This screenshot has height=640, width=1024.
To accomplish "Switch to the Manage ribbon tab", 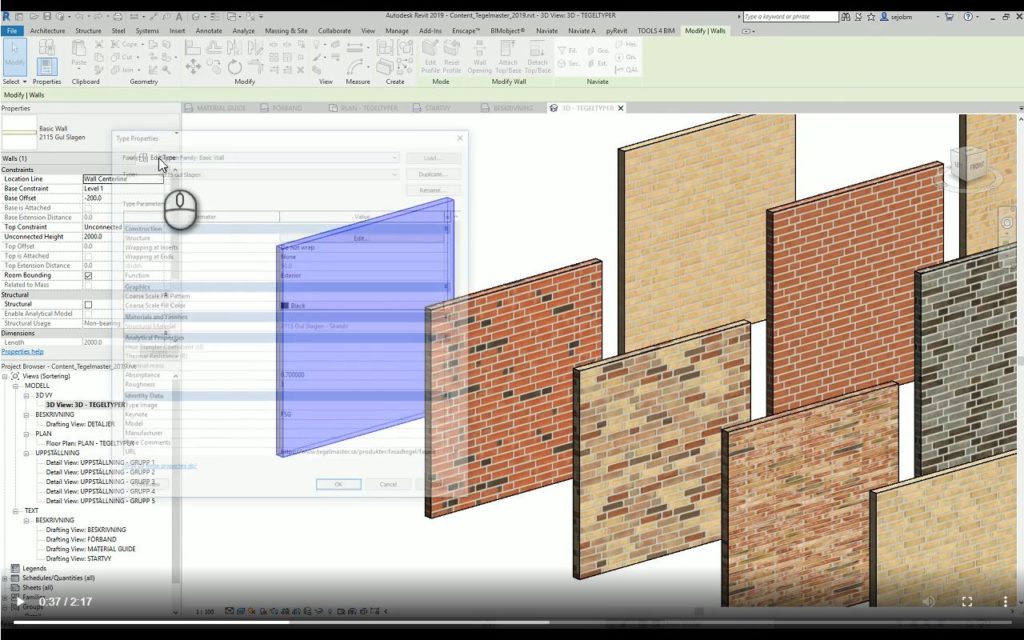I will pos(397,31).
